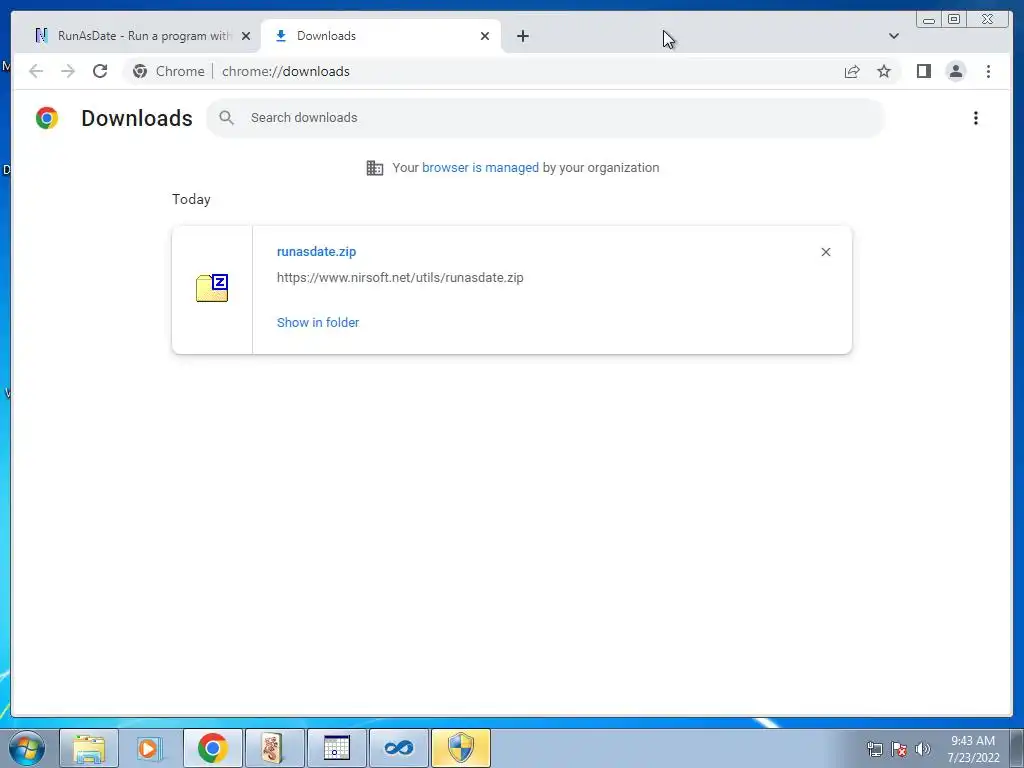
Task: Restore down the Chrome window
Action: [953, 20]
